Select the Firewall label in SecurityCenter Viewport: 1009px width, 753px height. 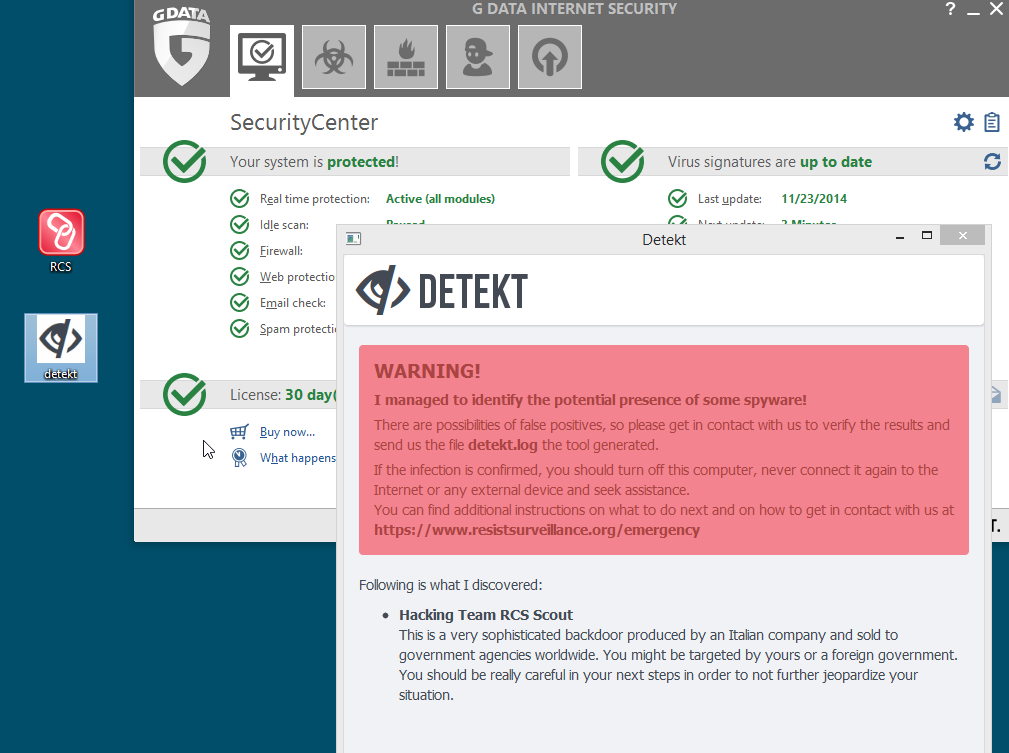pyautogui.click(x=281, y=251)
